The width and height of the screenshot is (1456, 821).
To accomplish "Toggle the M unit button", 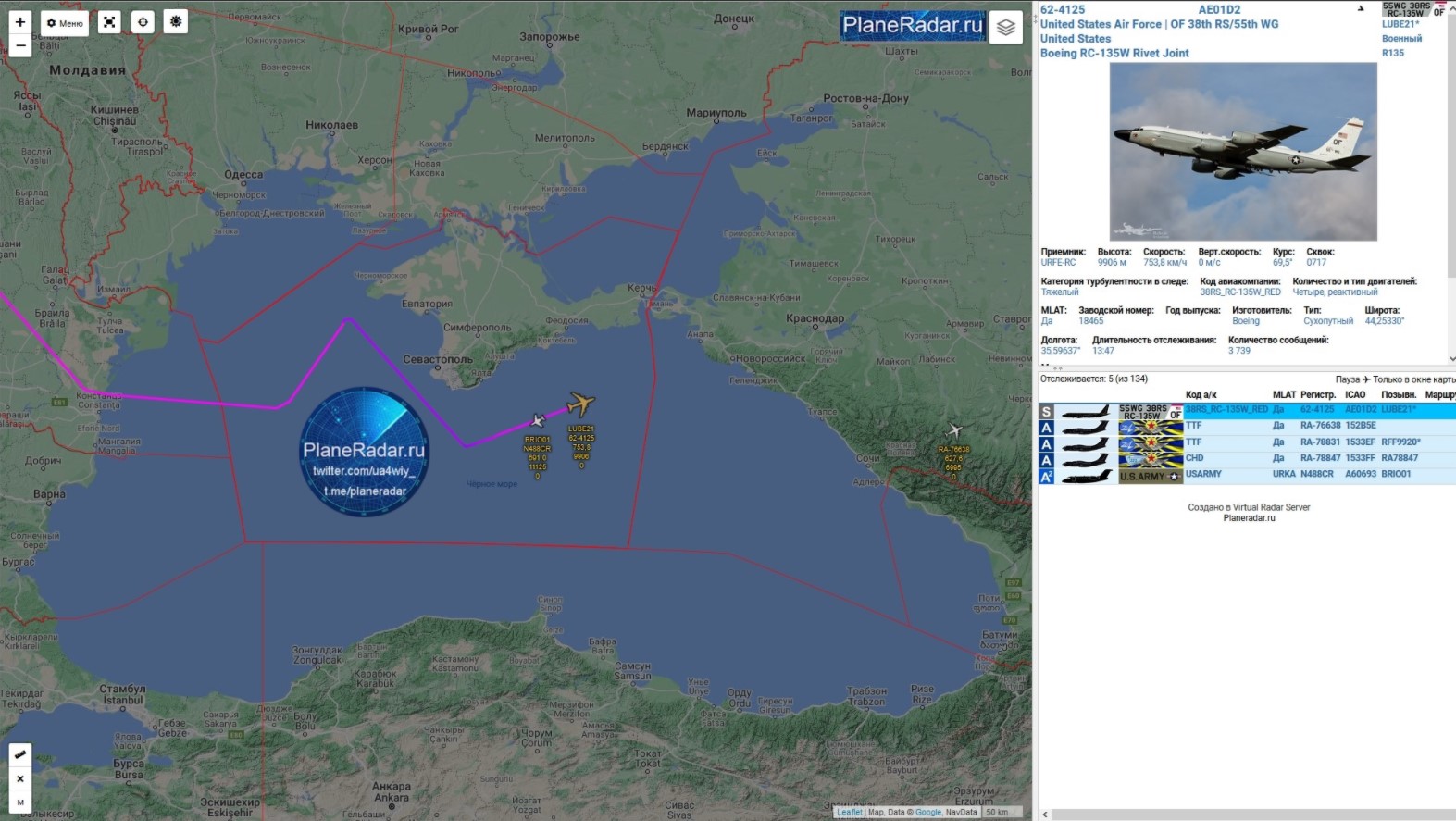I will coord(19,802).
